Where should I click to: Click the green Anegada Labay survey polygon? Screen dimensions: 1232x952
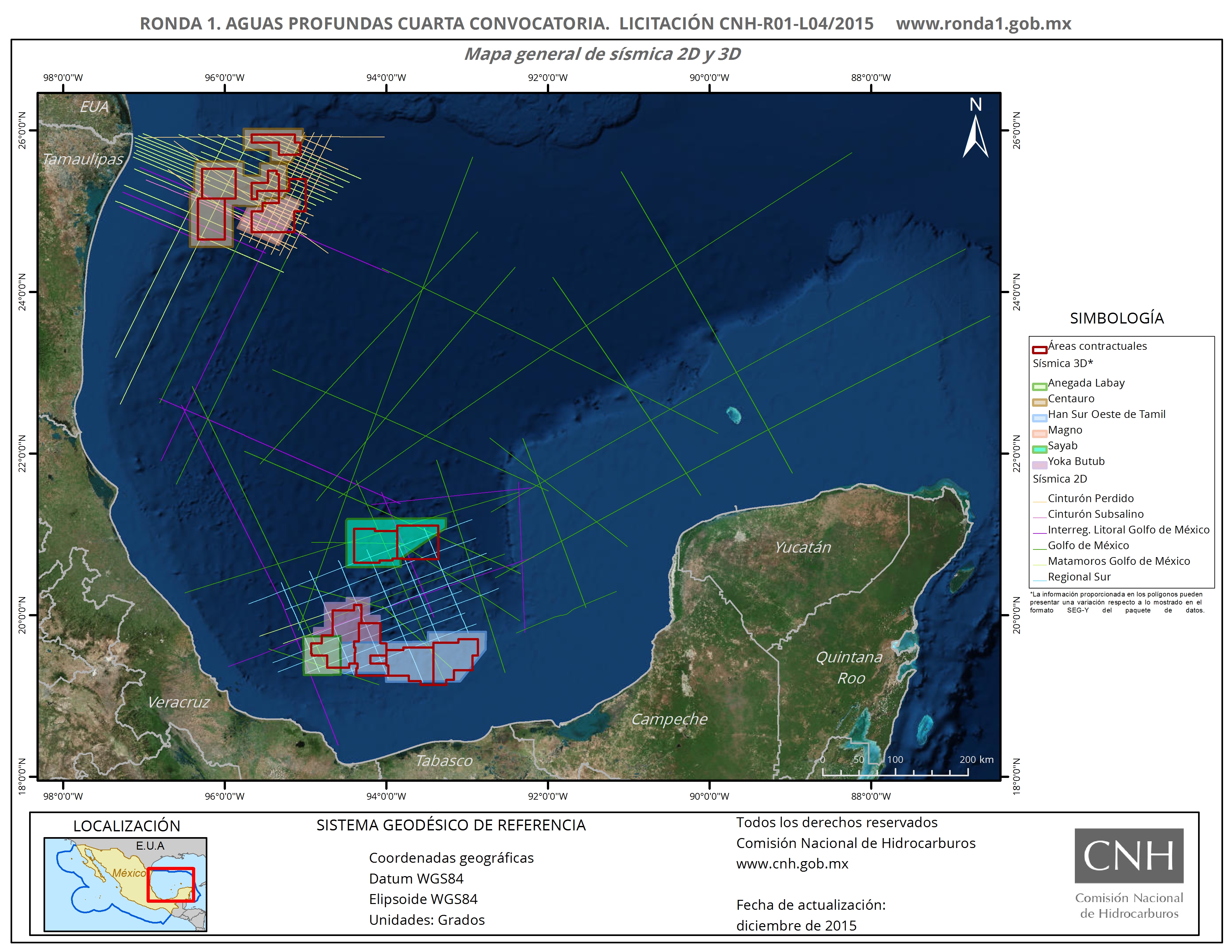pos(322,655)
